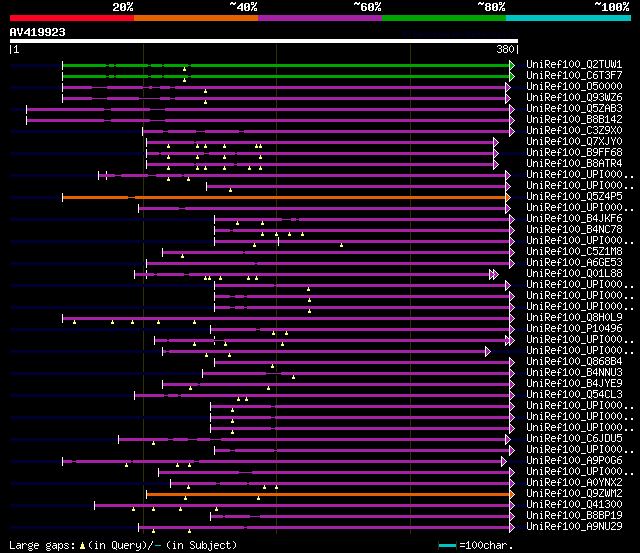Select hit name UniRef100_Q01L88
The height and width of the screenshot is (553, 640).
pos(574,274)
